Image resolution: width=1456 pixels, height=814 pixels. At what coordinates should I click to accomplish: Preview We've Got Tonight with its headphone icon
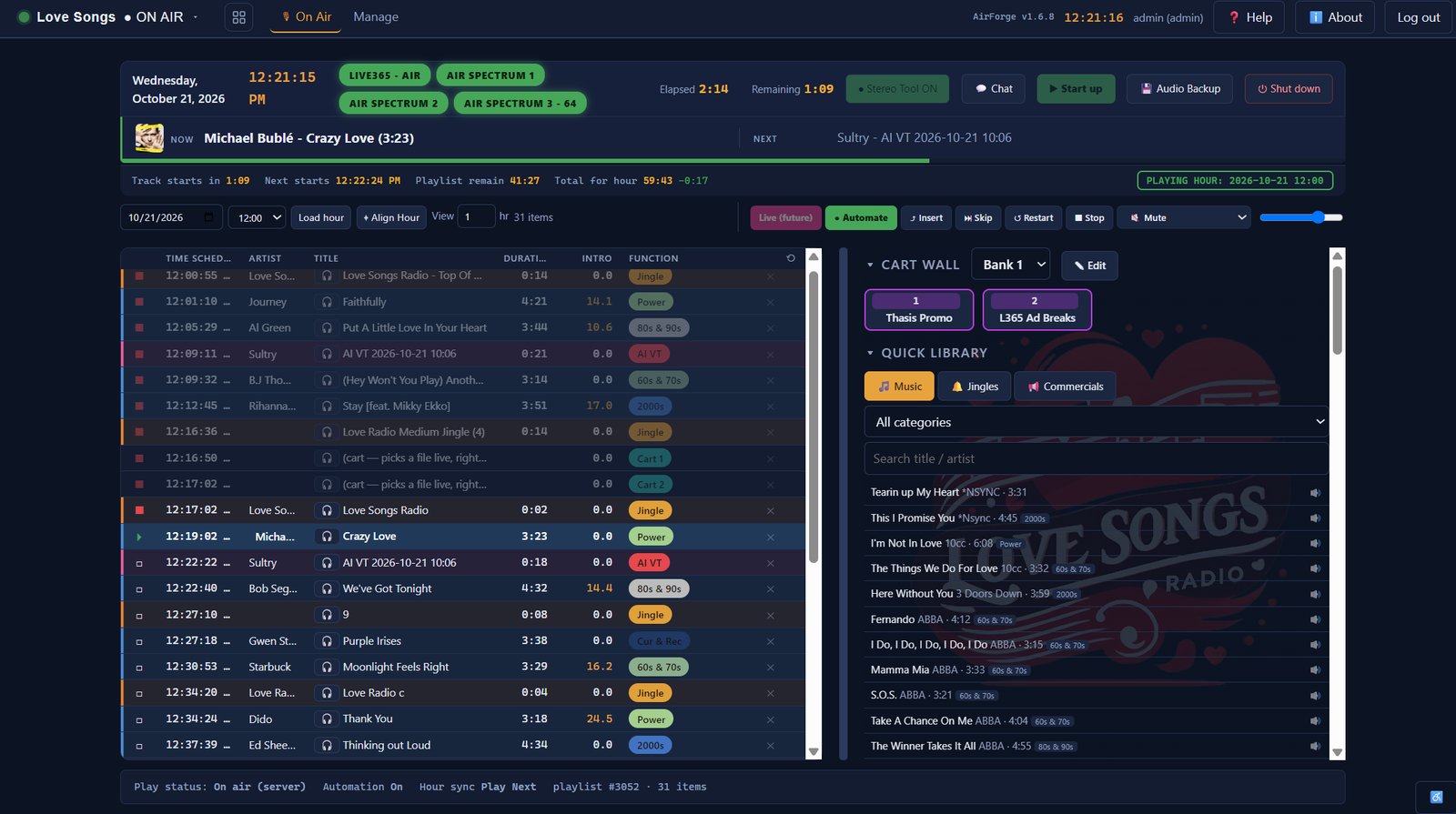(x=327, y=588)
